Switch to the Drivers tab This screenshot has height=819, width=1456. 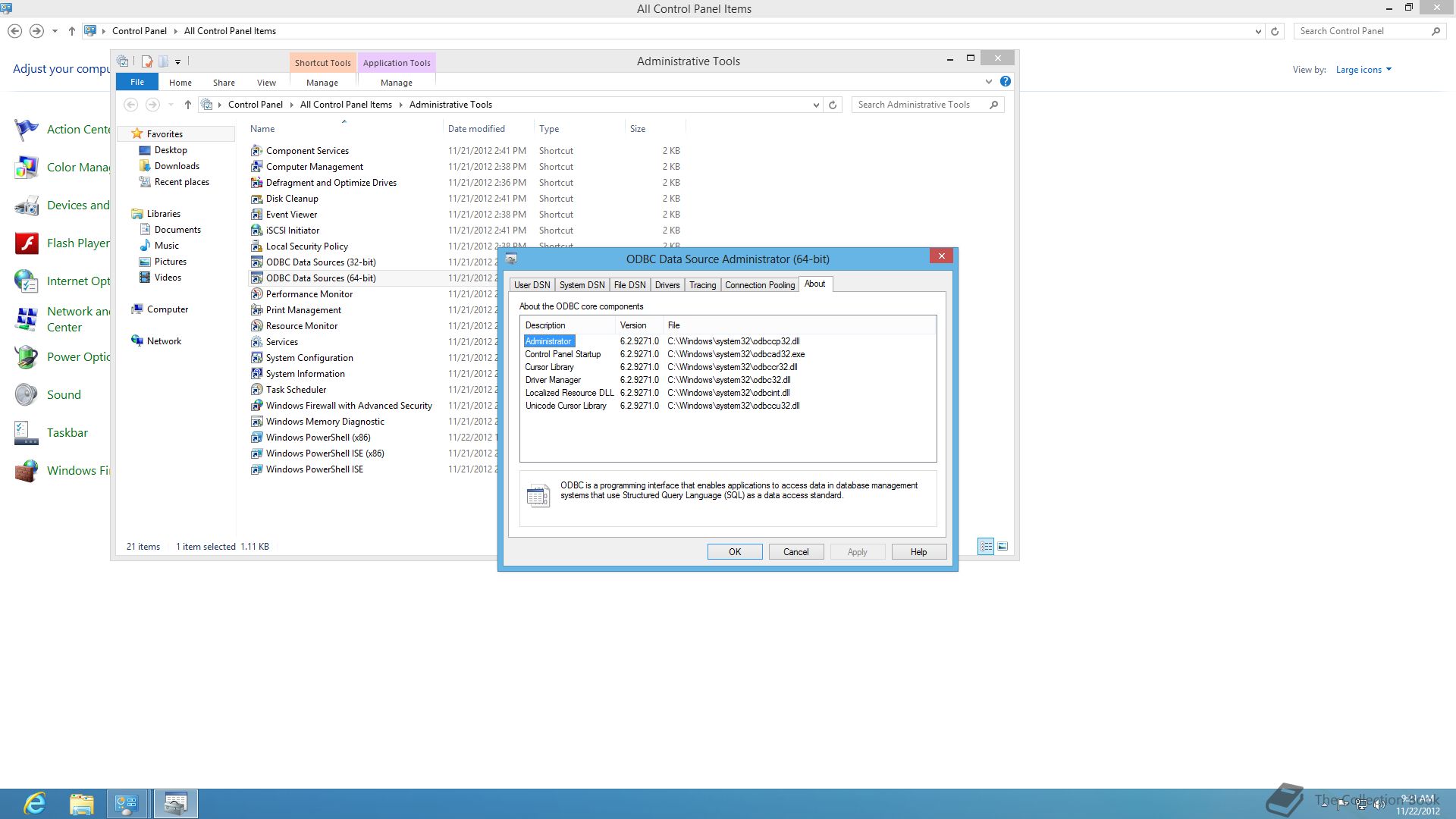click(x=667, y=285)
